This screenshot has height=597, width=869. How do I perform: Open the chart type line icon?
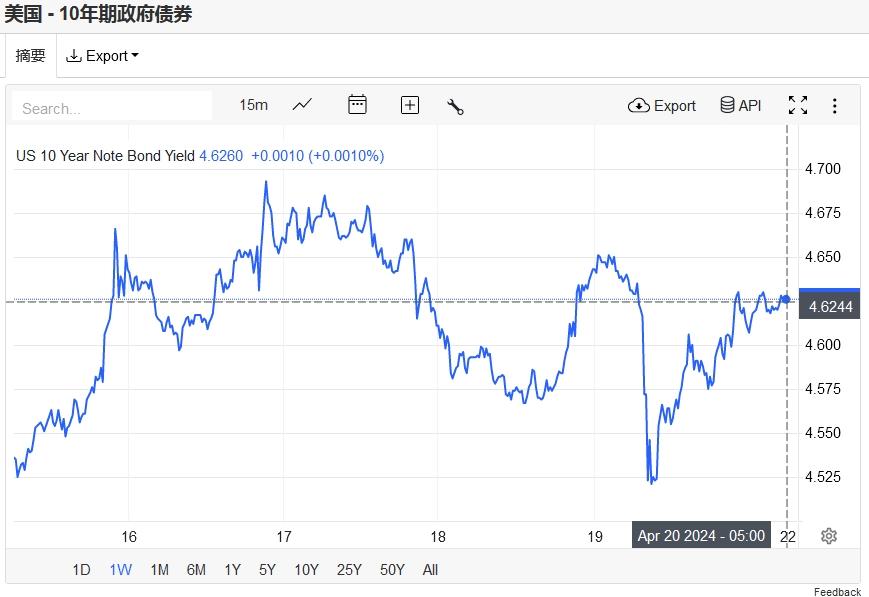tap(302, 105)
